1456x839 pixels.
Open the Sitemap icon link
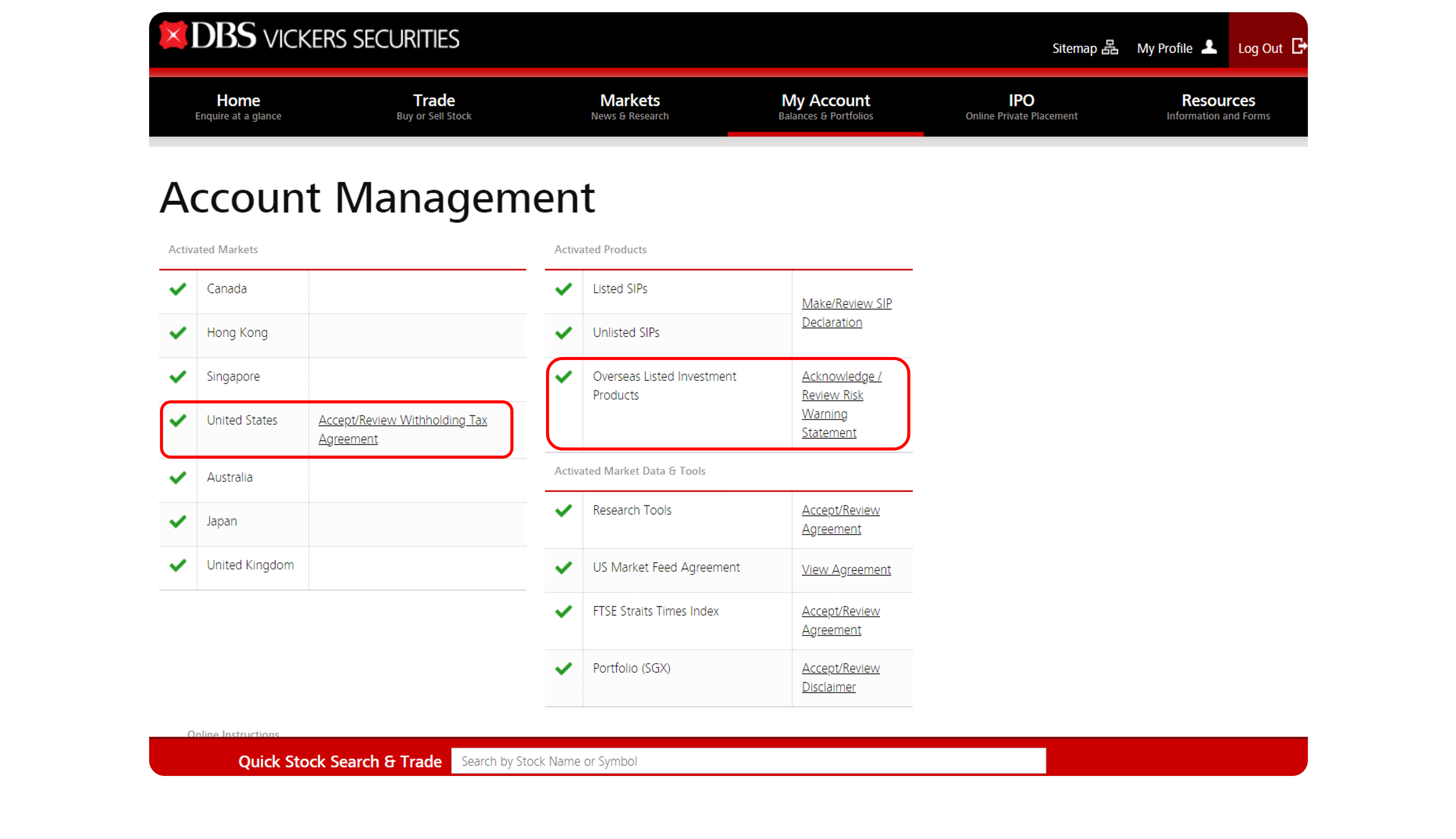(x=1109, y=47)
